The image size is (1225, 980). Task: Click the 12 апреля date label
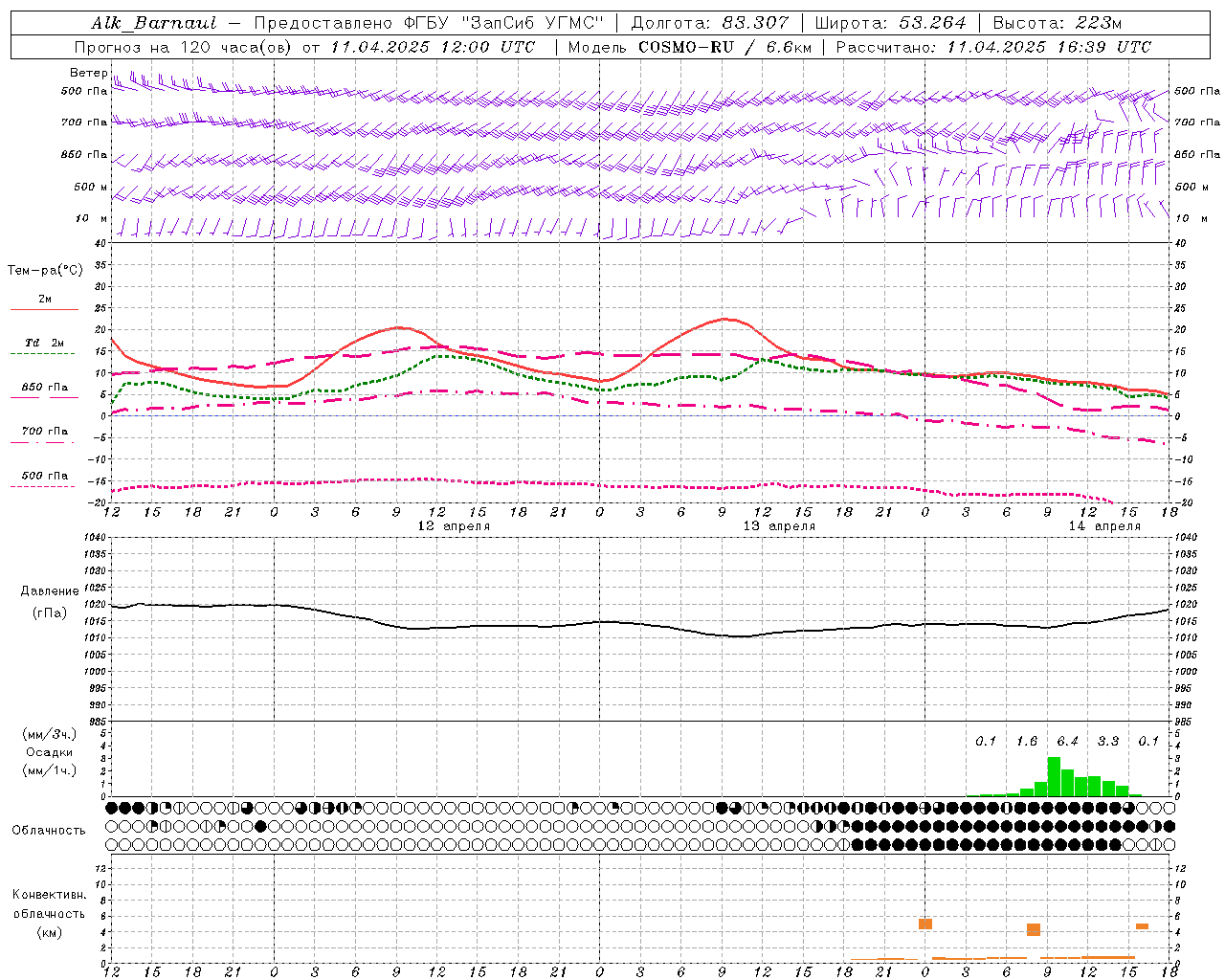click(x=454, y=526)
